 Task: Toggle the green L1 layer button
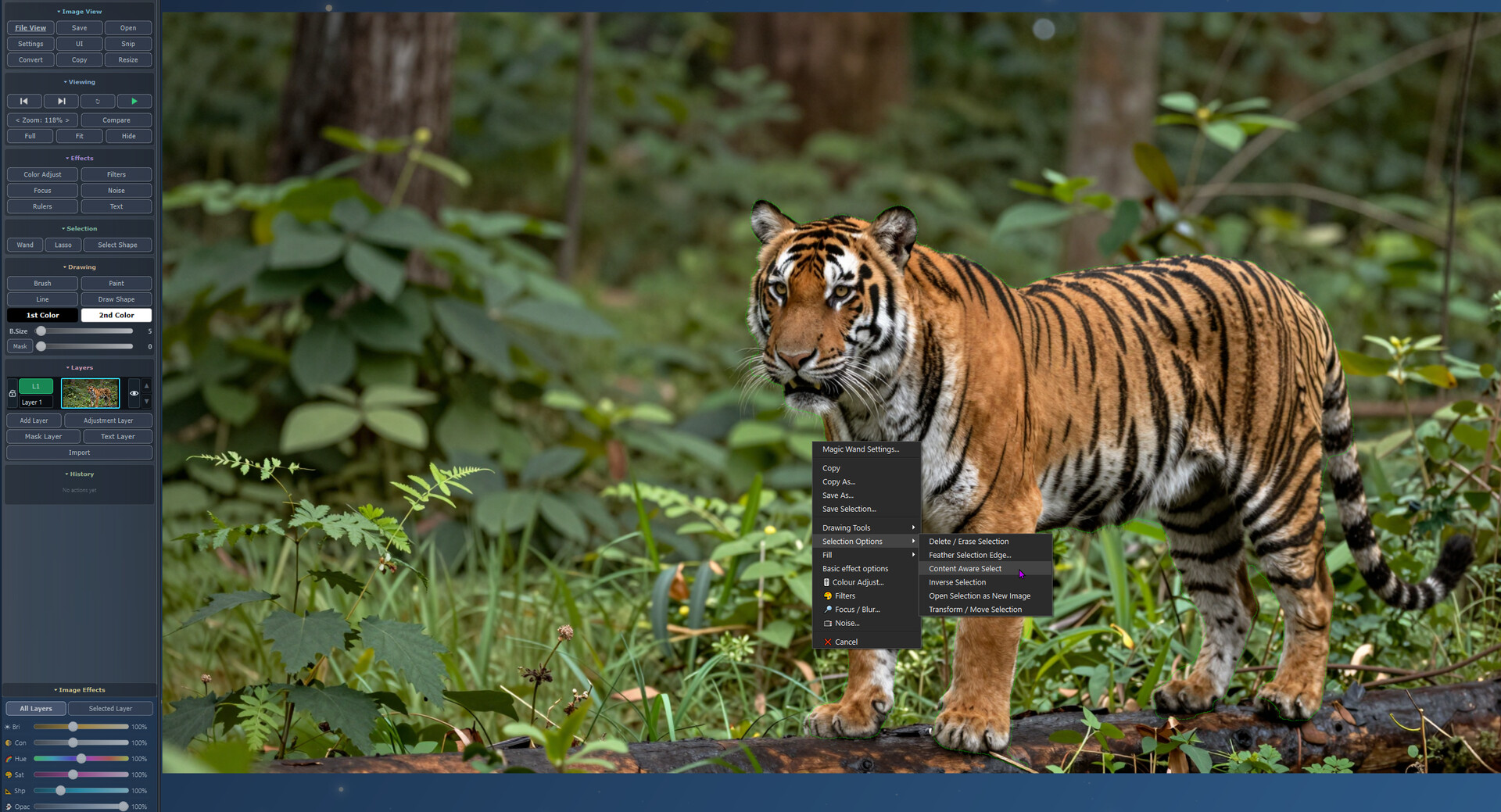(x=36, y=386)
